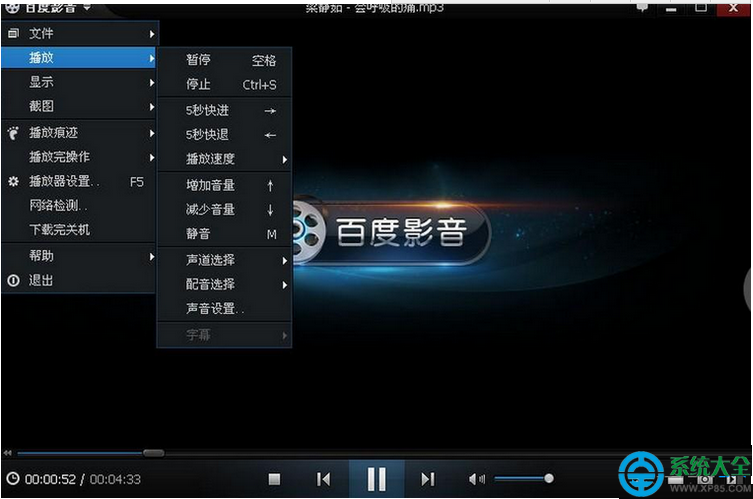Image resolution: width=753 pixels, height=499 pixels.
Task: Select the 播放 menu entry
Action: pos(79,58)
